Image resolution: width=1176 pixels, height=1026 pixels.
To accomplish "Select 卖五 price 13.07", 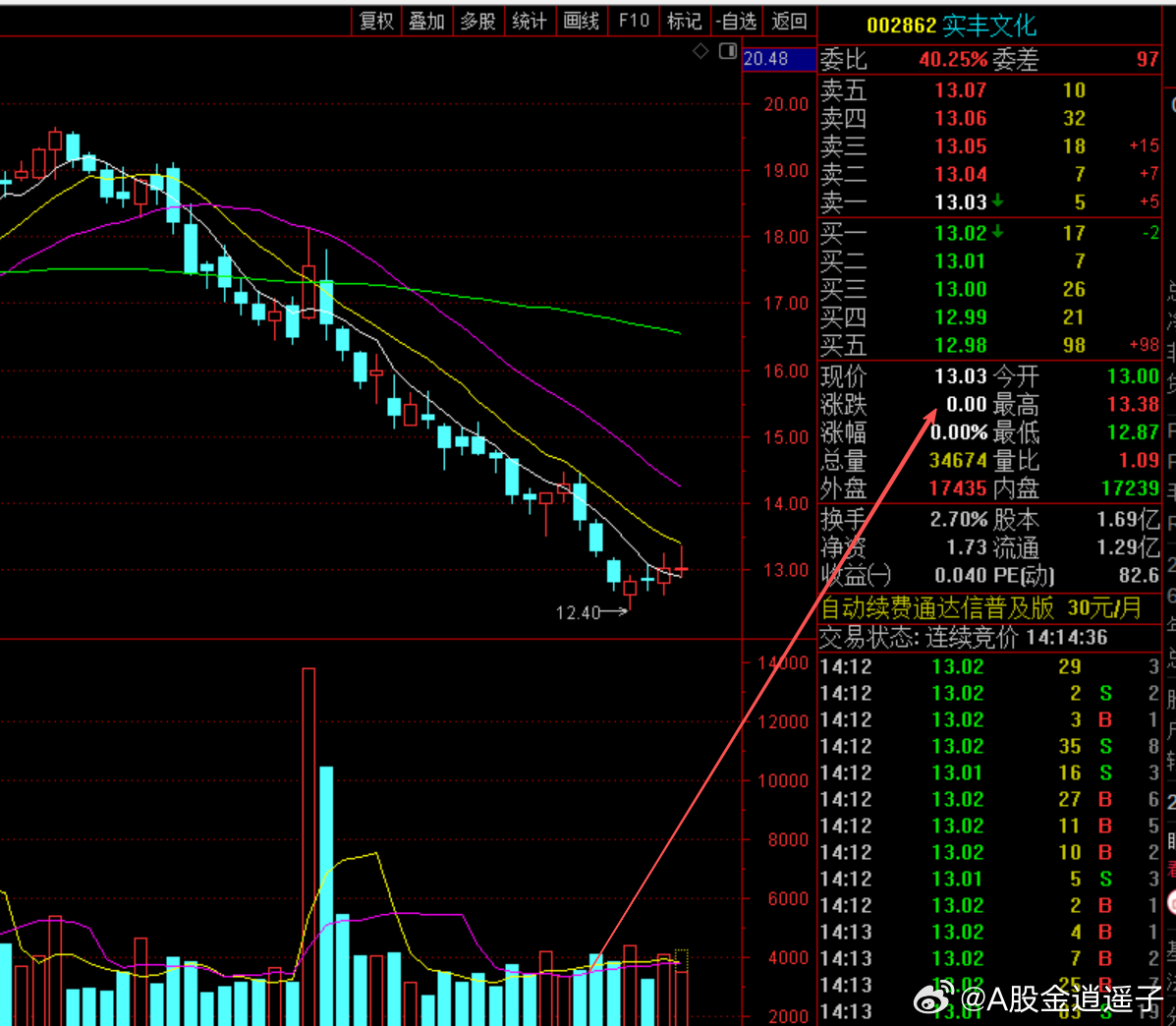I will (x=960, y=90).
